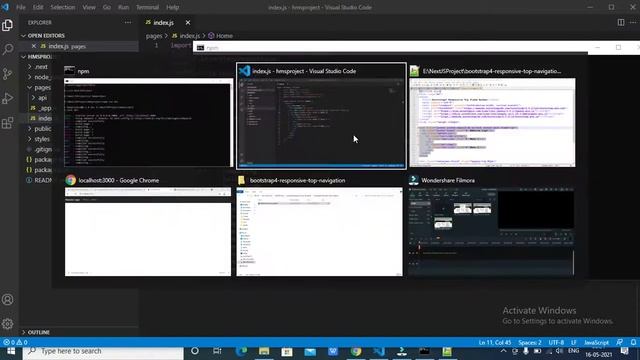This screenshot has height=360, width=640.
Task: Click the Cortana circle icon on taskbar
Action: point(195,351)
